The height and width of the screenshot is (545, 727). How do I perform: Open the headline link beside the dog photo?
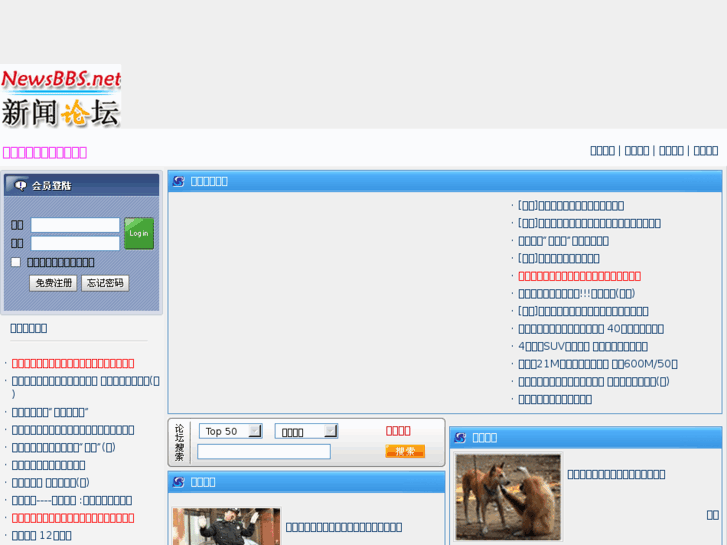point(616,474)
